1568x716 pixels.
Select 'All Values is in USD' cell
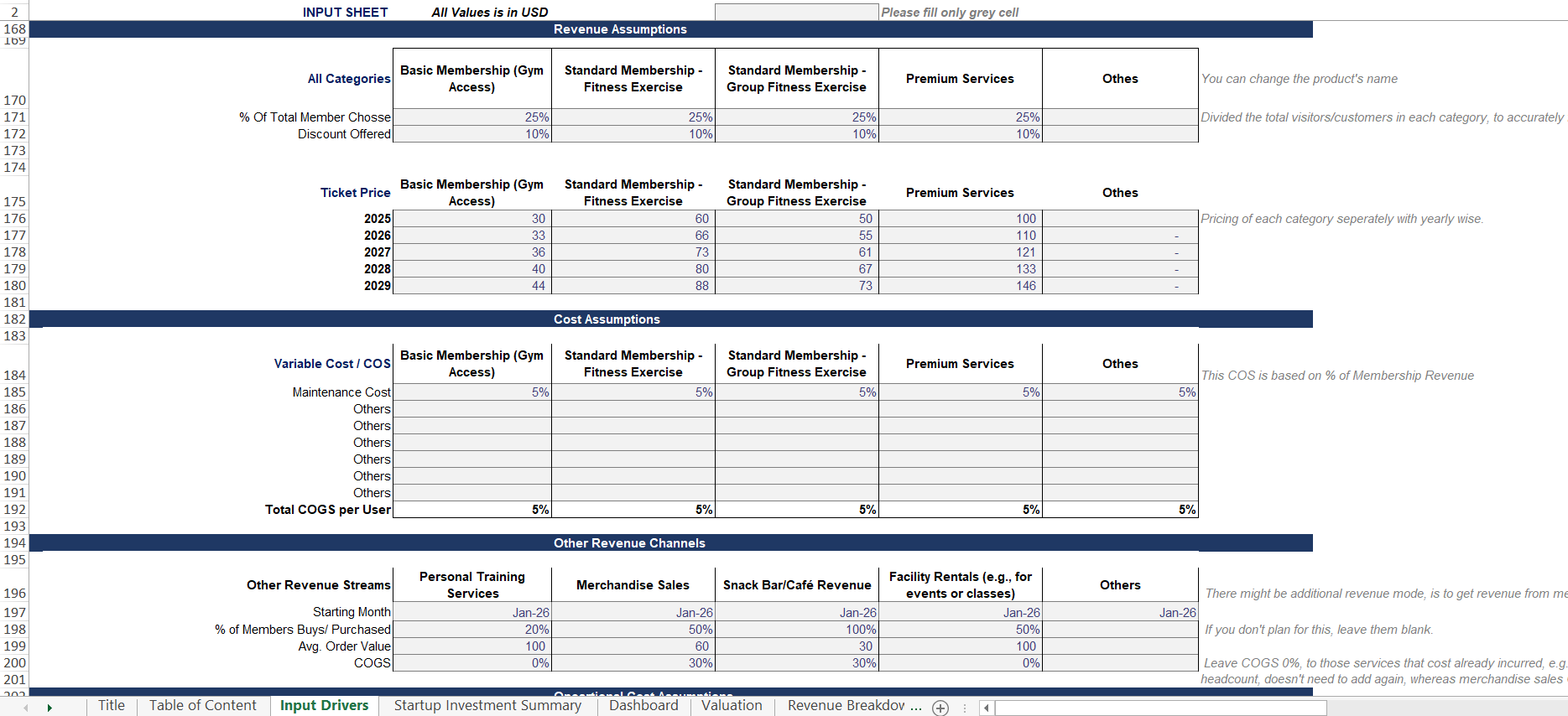tap(489, 13)
